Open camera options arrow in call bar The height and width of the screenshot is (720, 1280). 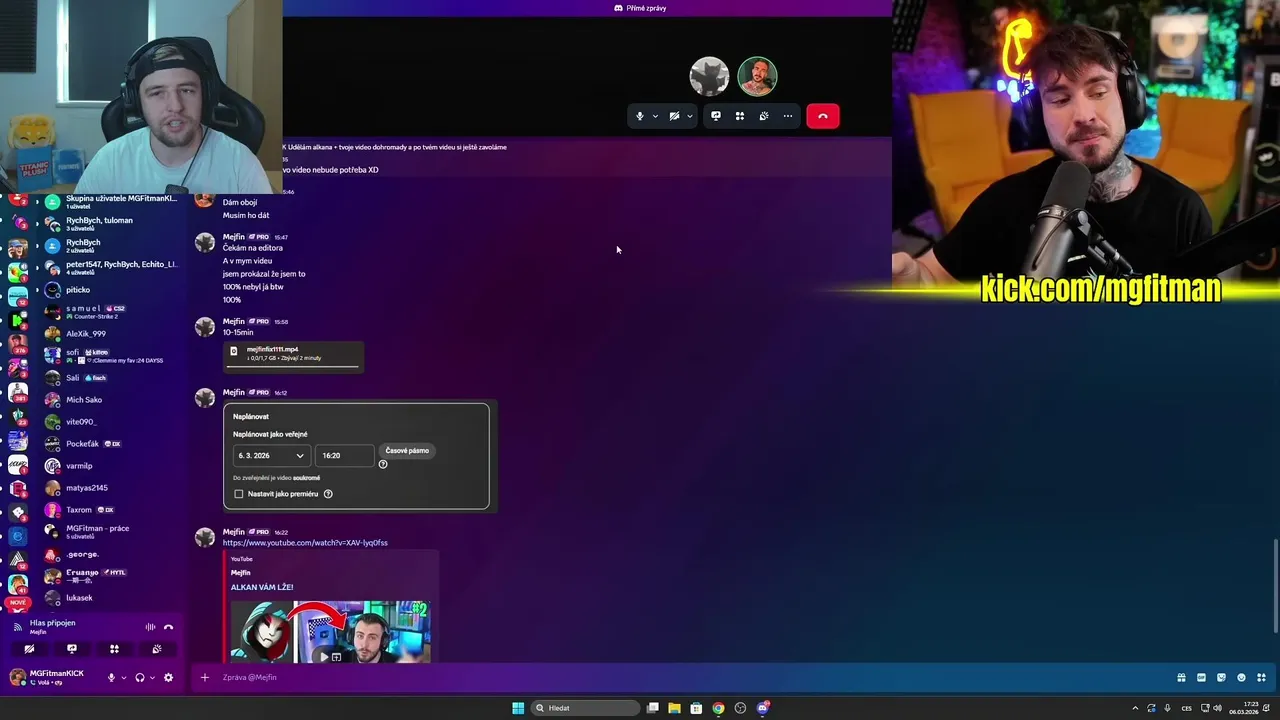(689, 116)
